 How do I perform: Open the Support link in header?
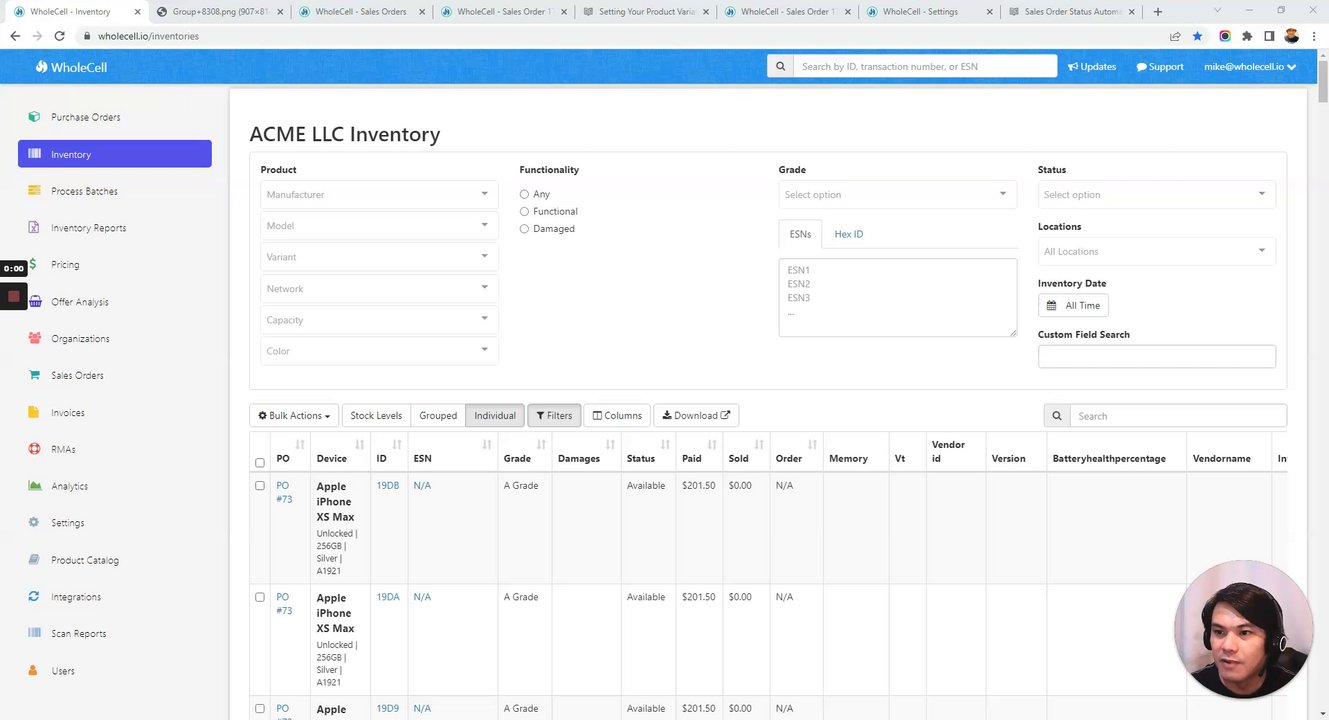[x=1160, y=67]
